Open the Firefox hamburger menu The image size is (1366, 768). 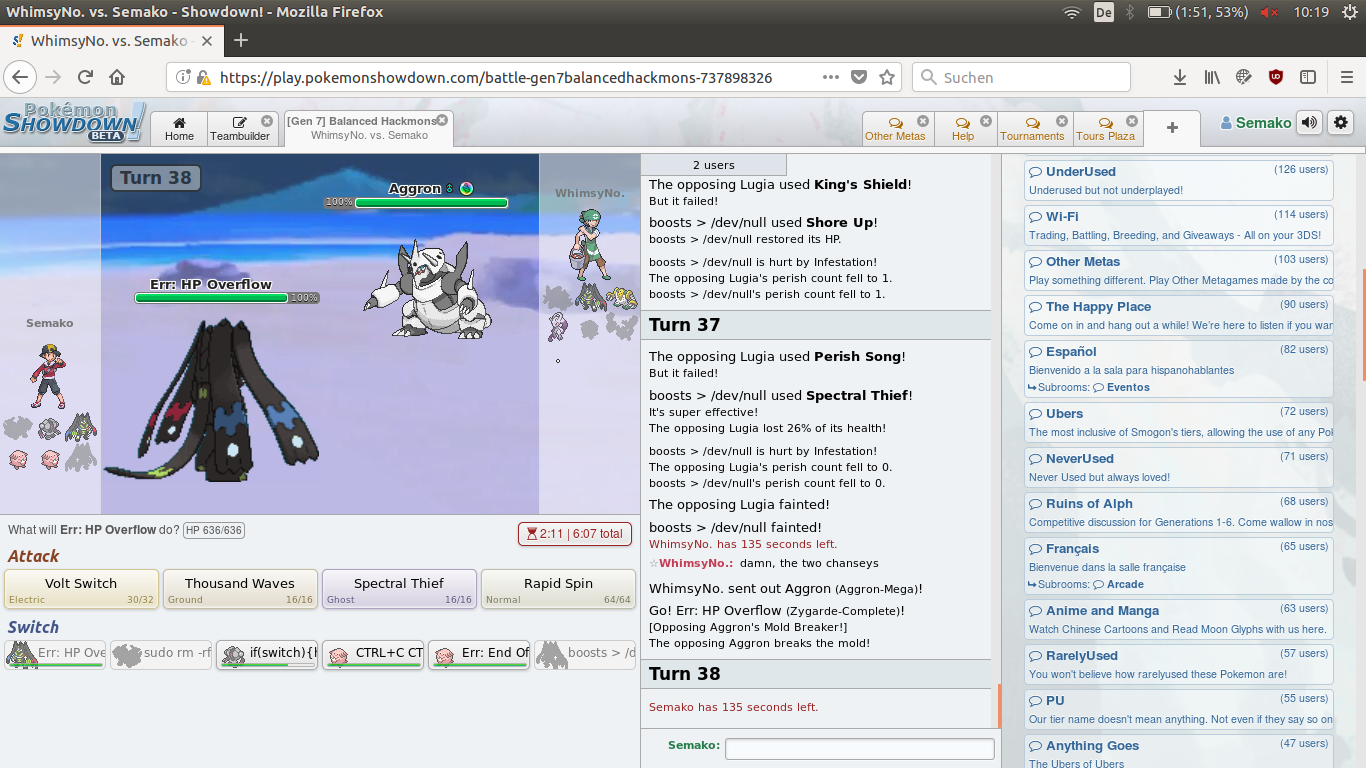click(x=1346, y=77)
